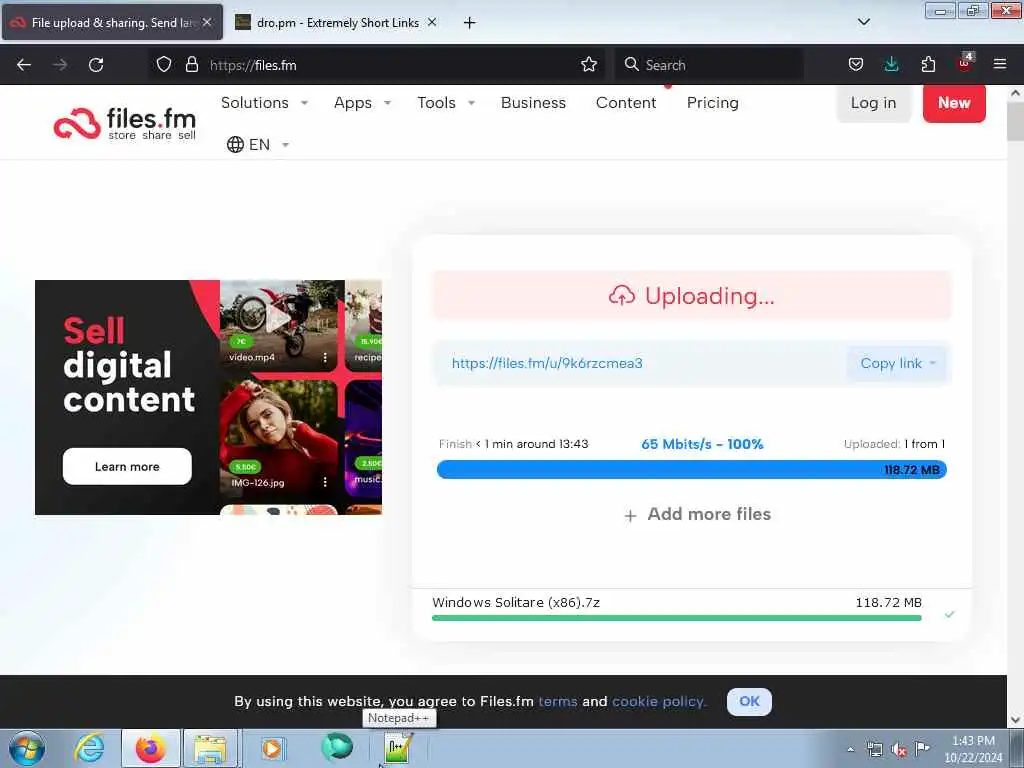Open Windows Explorer from the taskbar
This screenshot has width=1024, height=768.
click(210, 748)
